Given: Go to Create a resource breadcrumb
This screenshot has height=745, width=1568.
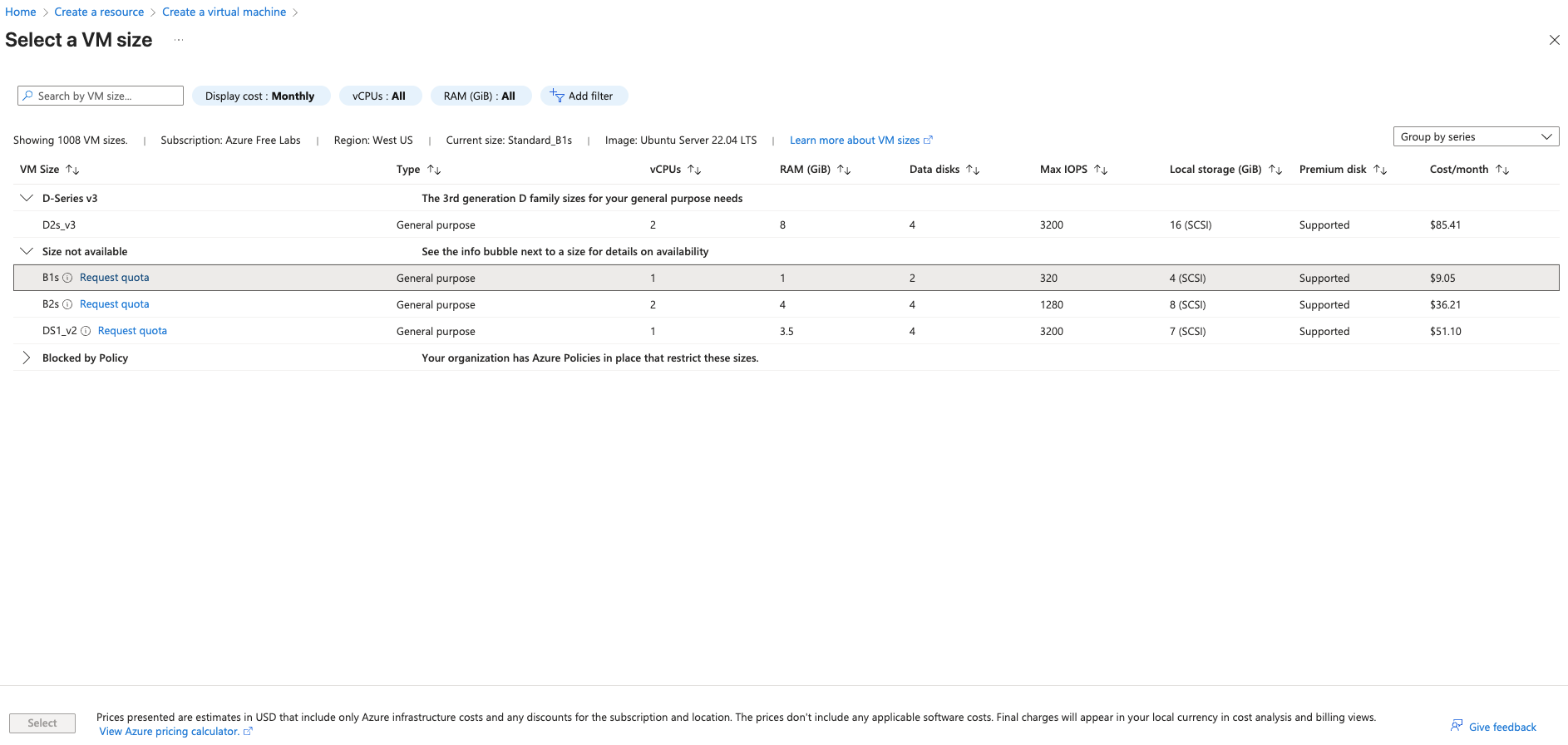Looking at the screenshot, I should pos(99,12).
